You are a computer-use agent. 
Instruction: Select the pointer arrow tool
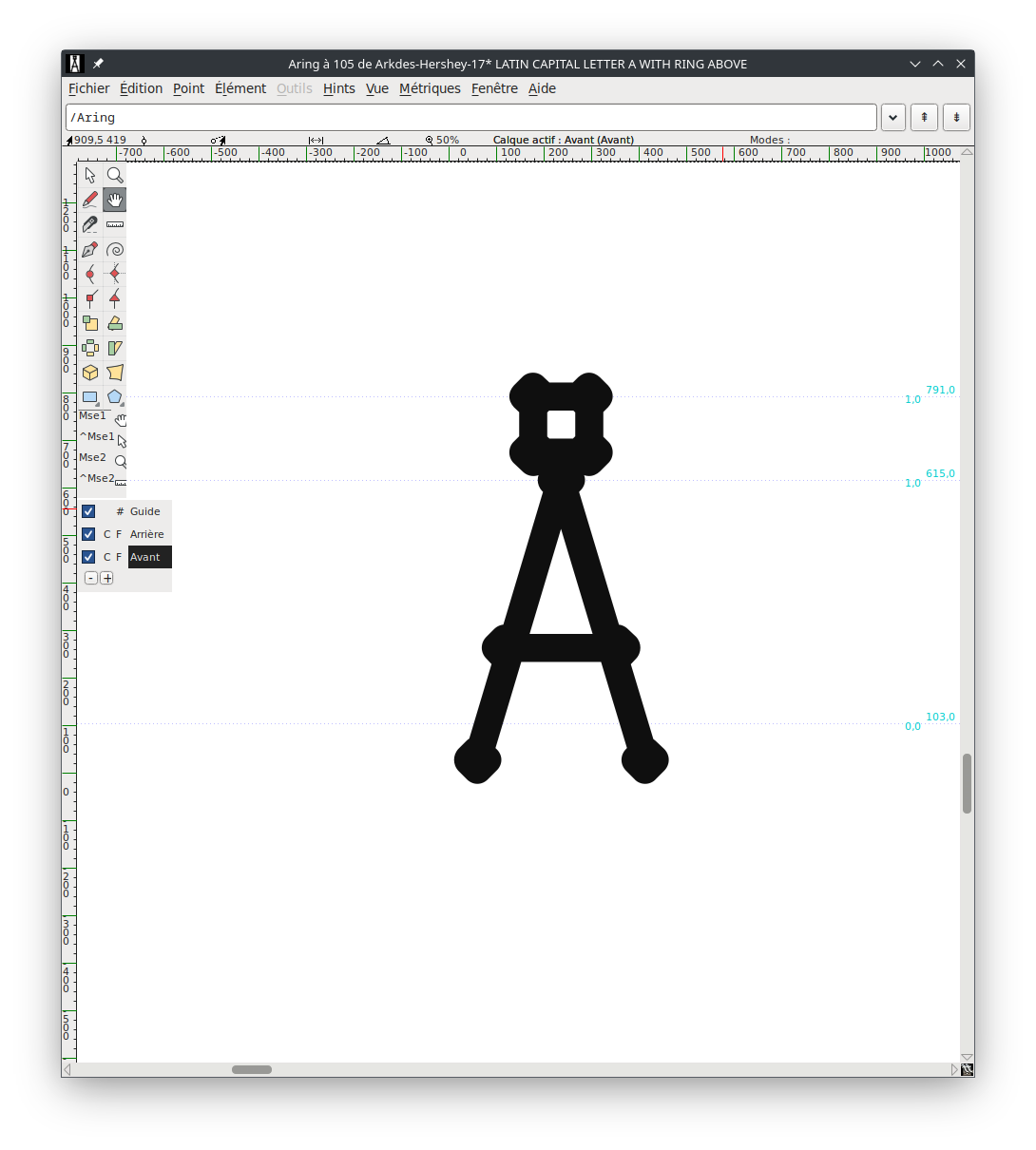point(90,175)
